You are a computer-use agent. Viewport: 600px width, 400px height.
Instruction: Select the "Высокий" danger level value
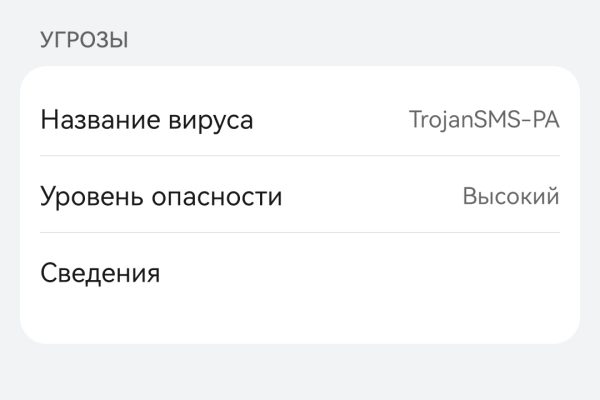point(510,196)
